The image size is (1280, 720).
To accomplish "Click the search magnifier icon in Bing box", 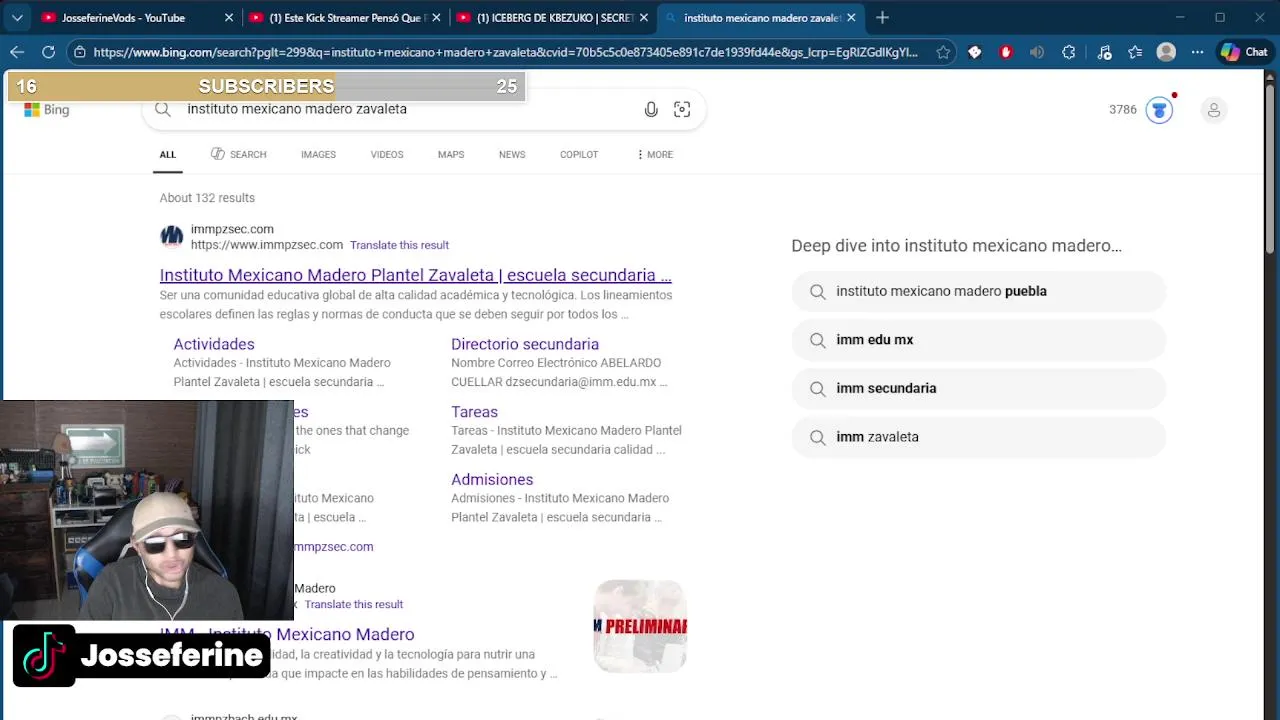I will point(163,109).
